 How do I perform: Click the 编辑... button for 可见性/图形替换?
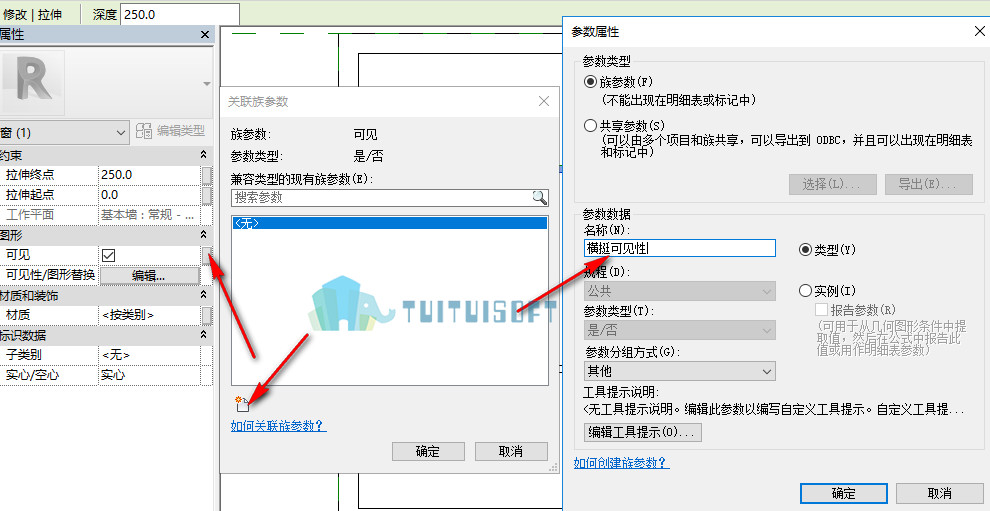point(149,275)
